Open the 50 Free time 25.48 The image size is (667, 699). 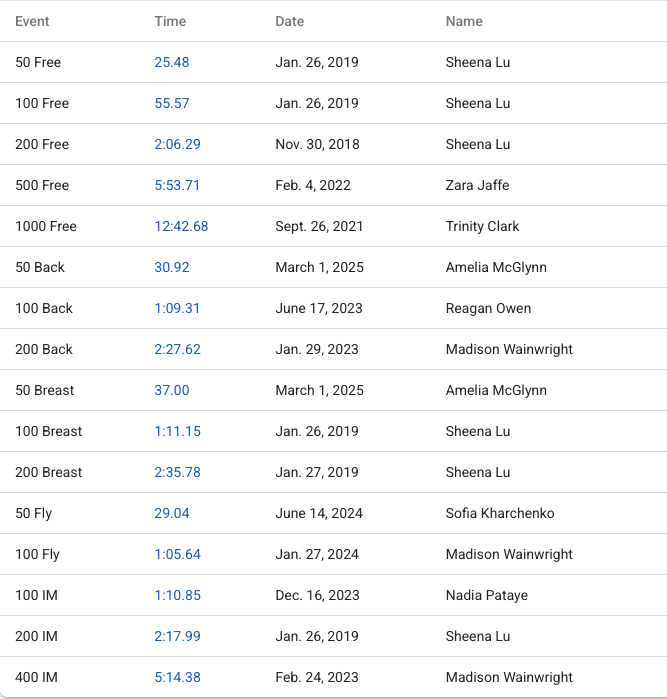tap(172, 62)
